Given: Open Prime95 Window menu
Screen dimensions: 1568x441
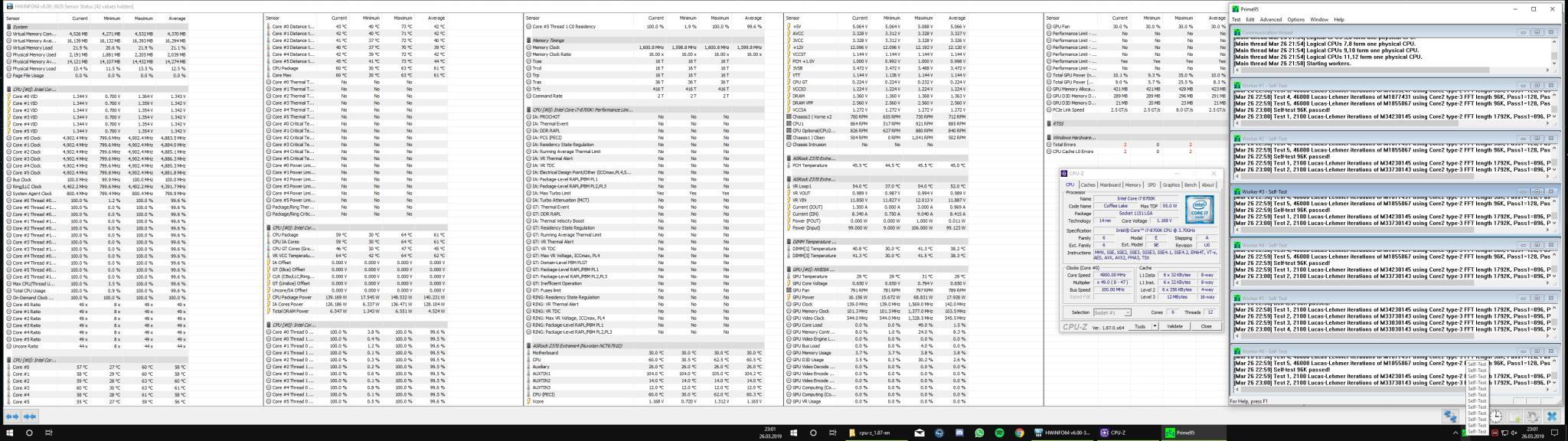Looking at the screenshot, I should (x=1320, y=19).
